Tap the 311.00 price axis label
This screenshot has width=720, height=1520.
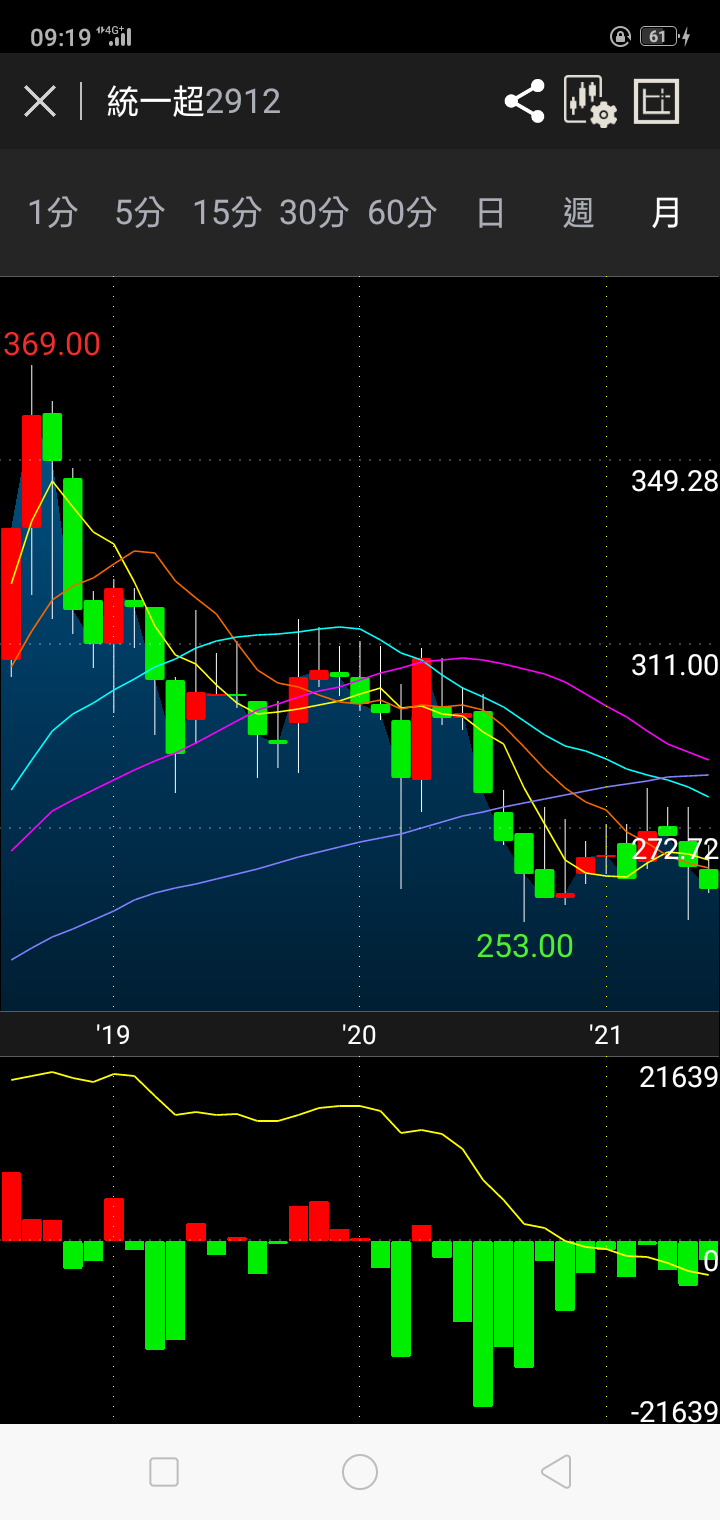[675, 665]
